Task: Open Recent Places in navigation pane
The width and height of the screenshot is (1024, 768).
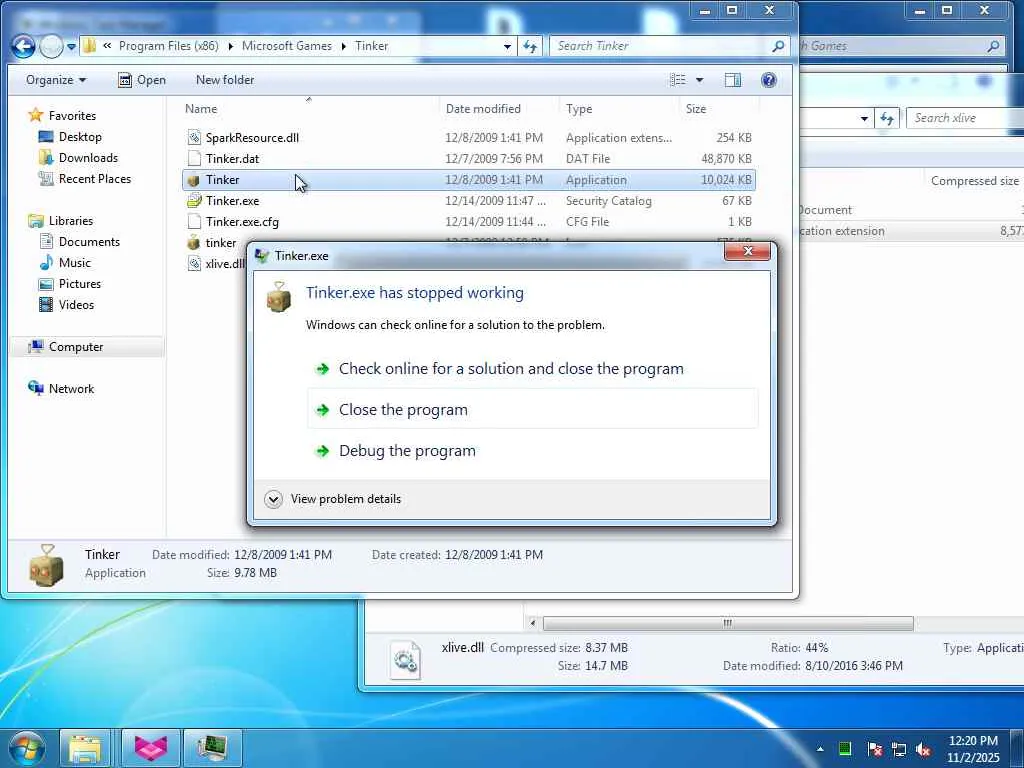Action: coord(84,178)
